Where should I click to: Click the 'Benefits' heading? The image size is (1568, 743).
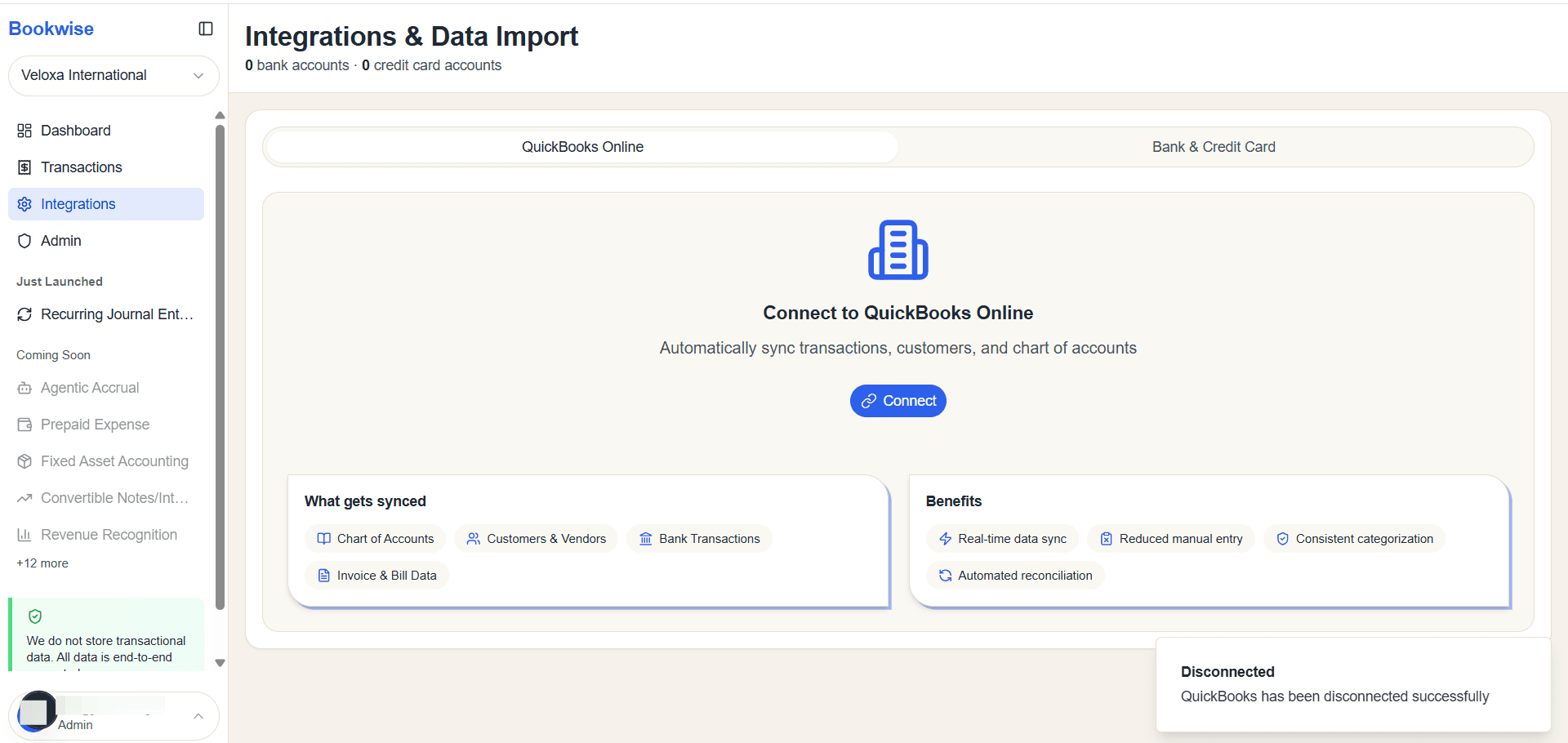coord(954,501)
